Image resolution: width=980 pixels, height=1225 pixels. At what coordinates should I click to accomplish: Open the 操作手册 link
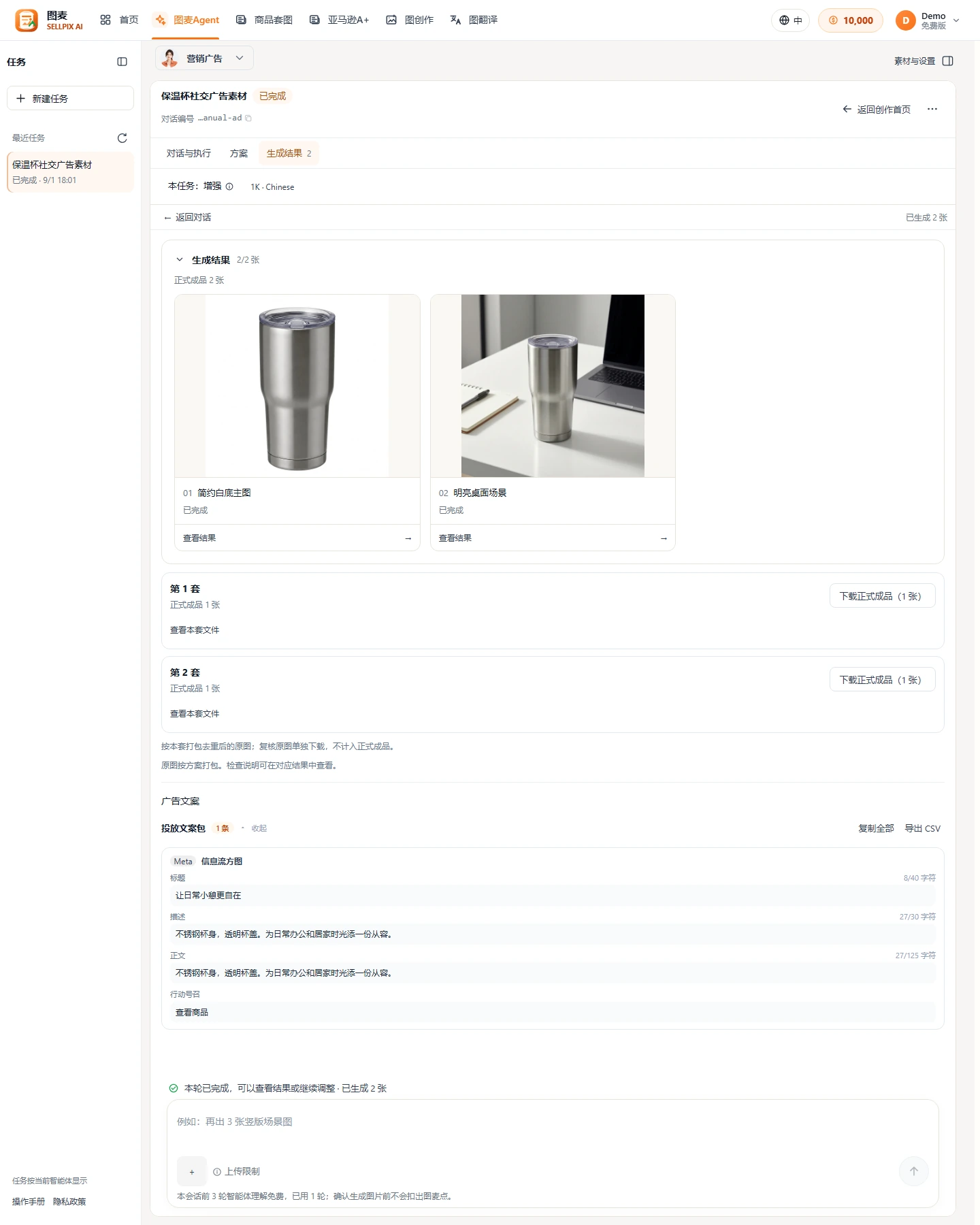point(29,1201)
